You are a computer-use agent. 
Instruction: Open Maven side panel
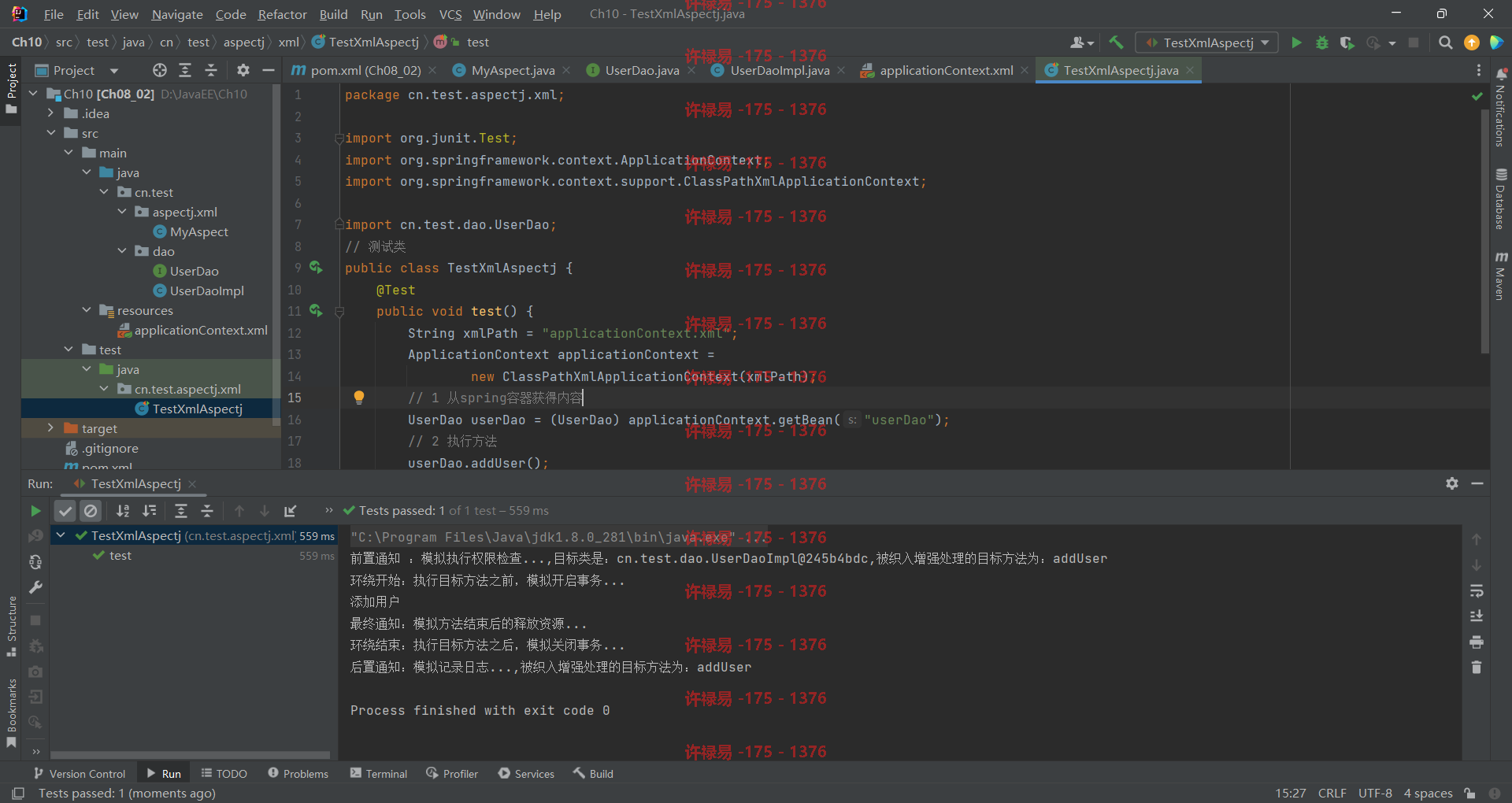coord(1501,276)
